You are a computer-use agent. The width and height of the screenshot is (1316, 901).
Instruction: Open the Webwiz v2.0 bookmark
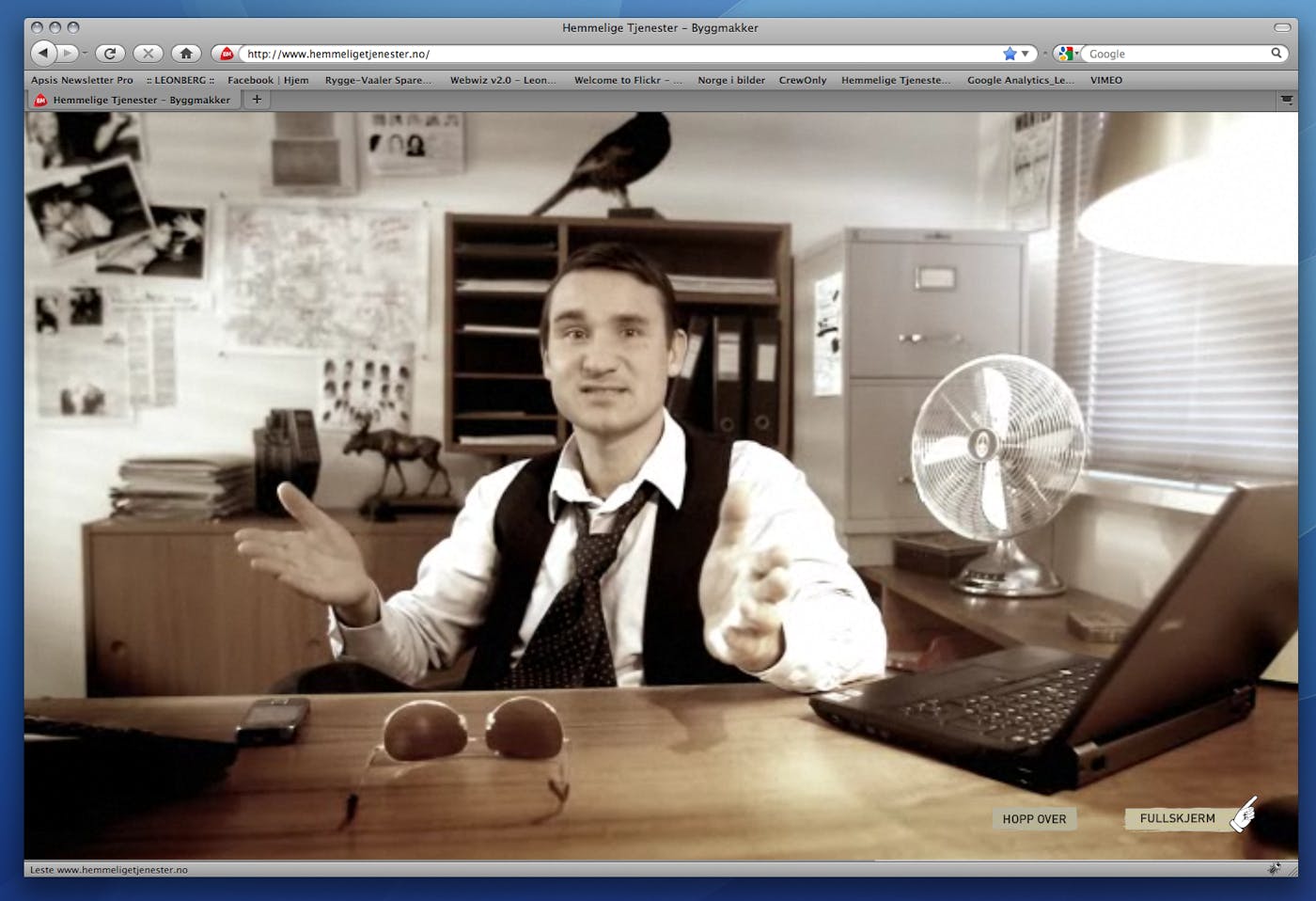pos(503,80)
